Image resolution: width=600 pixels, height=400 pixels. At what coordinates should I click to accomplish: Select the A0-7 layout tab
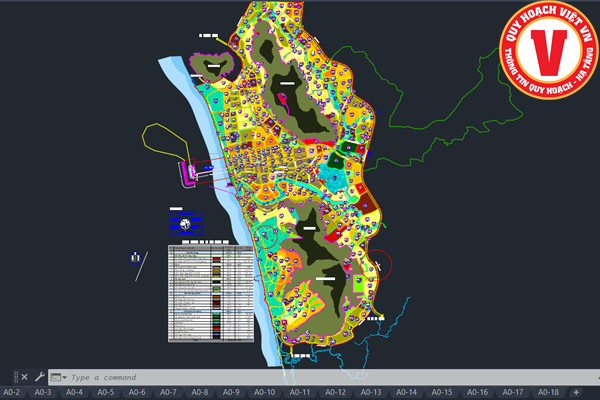coord(168,393)
